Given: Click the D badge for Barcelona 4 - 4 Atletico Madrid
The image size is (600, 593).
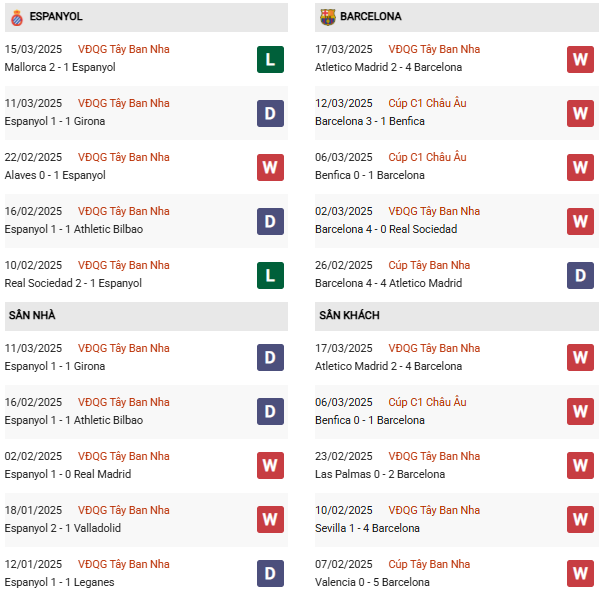Looking at the screenshot, I should (581, 275).
